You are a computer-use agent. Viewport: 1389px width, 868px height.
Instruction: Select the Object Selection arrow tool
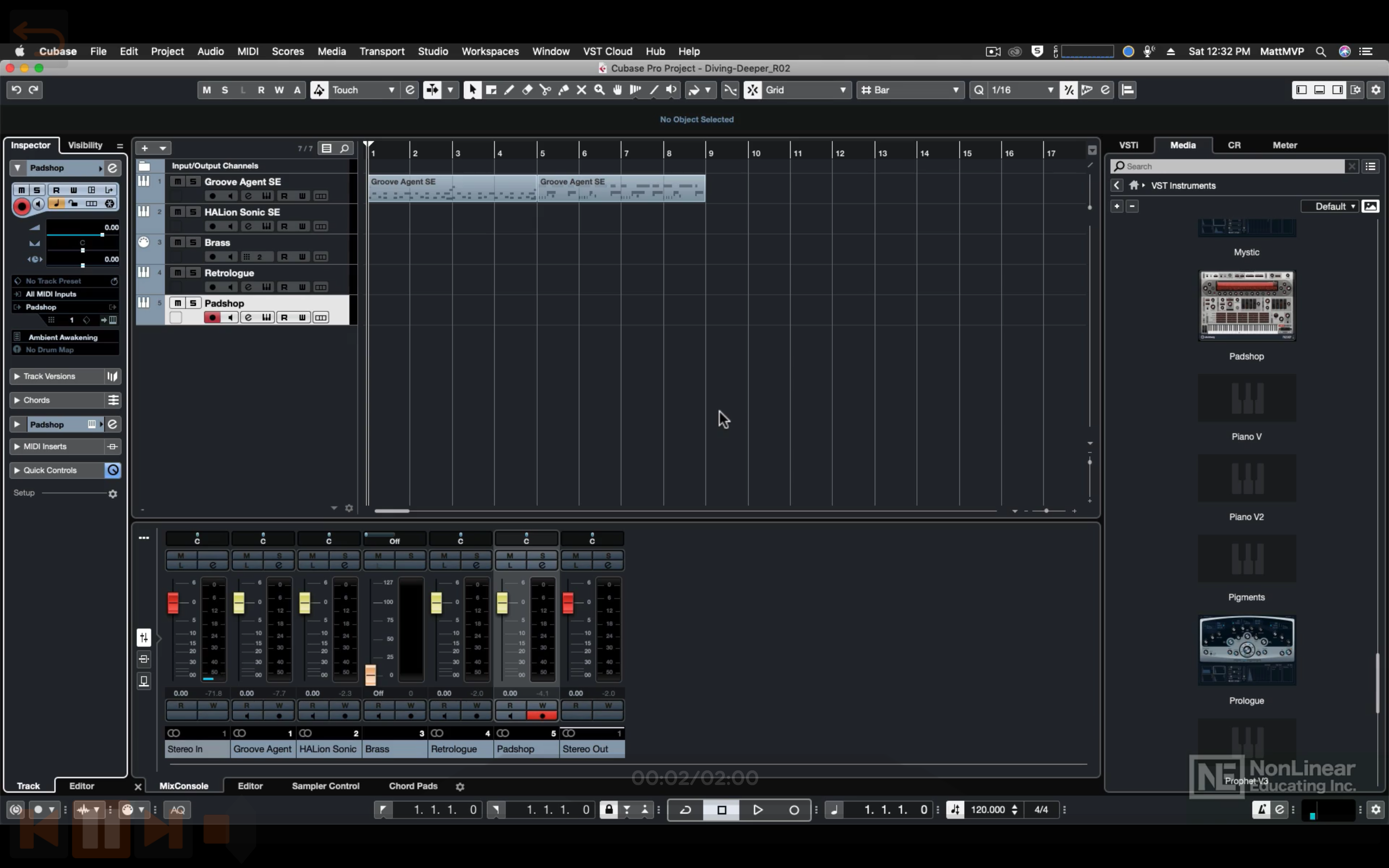pyautogui.click(x=473, y=90)
